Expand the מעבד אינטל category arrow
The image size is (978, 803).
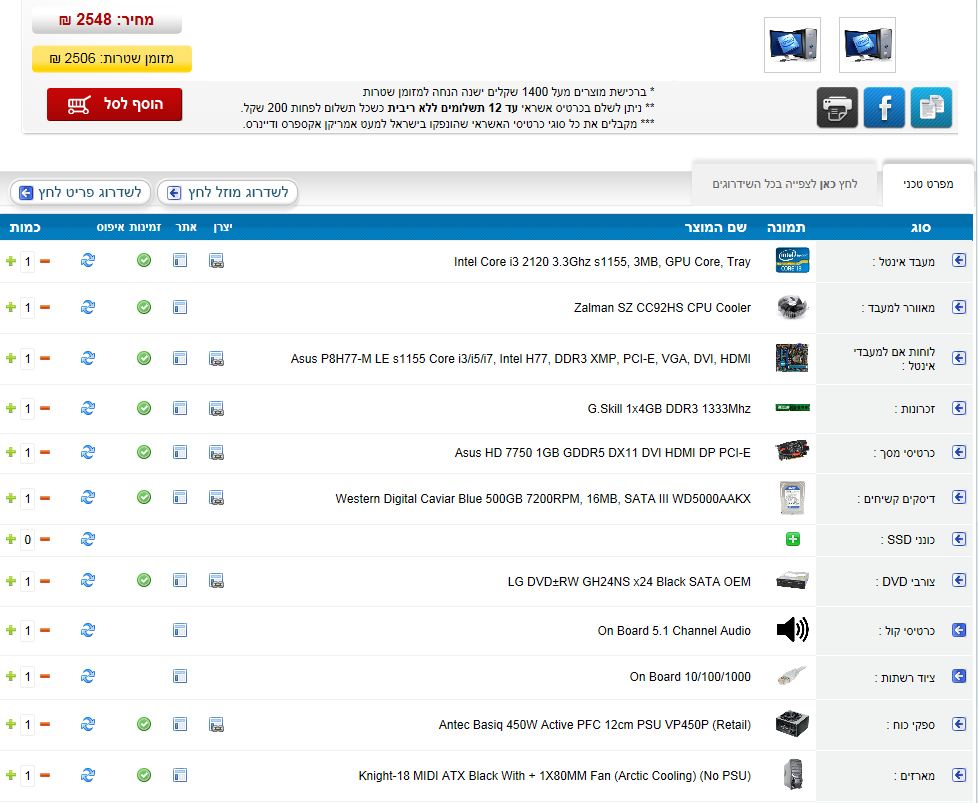click(959, 261)
